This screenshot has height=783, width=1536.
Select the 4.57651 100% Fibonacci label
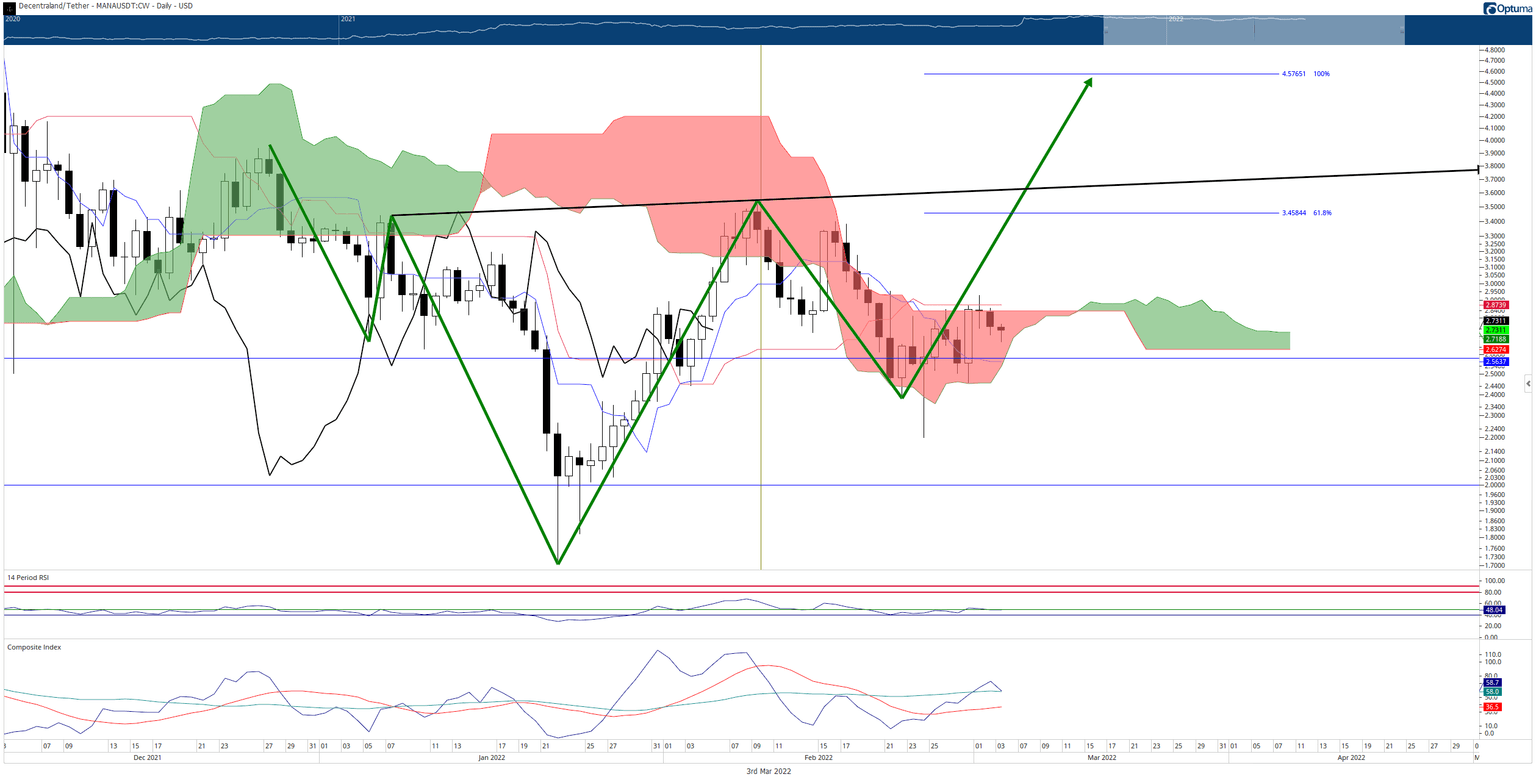pos(1305,74)
